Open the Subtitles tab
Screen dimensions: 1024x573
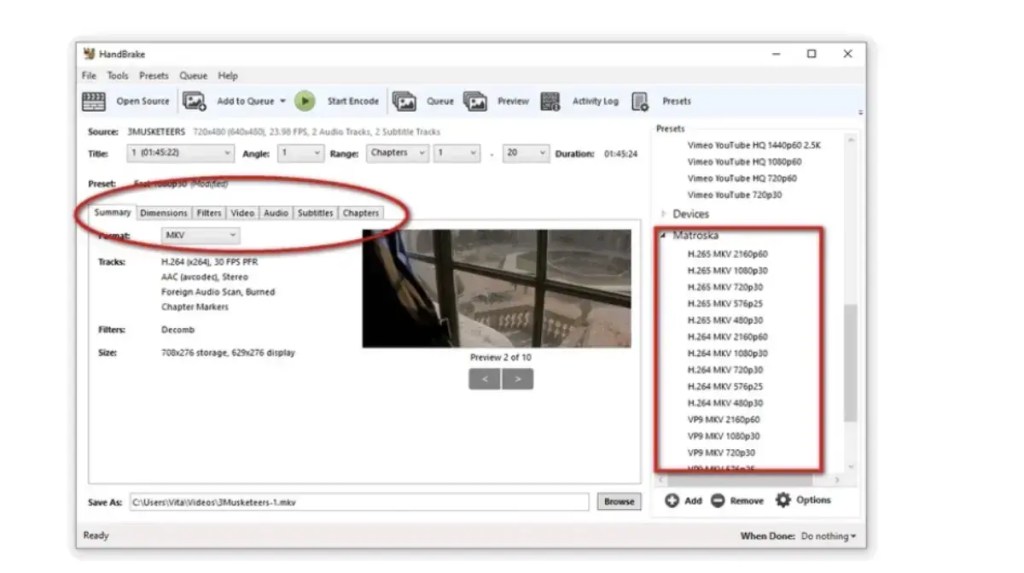coord(315,213)
